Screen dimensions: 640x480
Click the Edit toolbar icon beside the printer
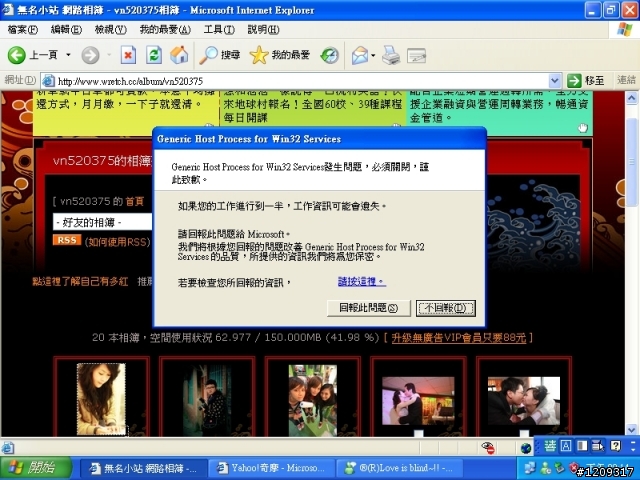(416, 55)
